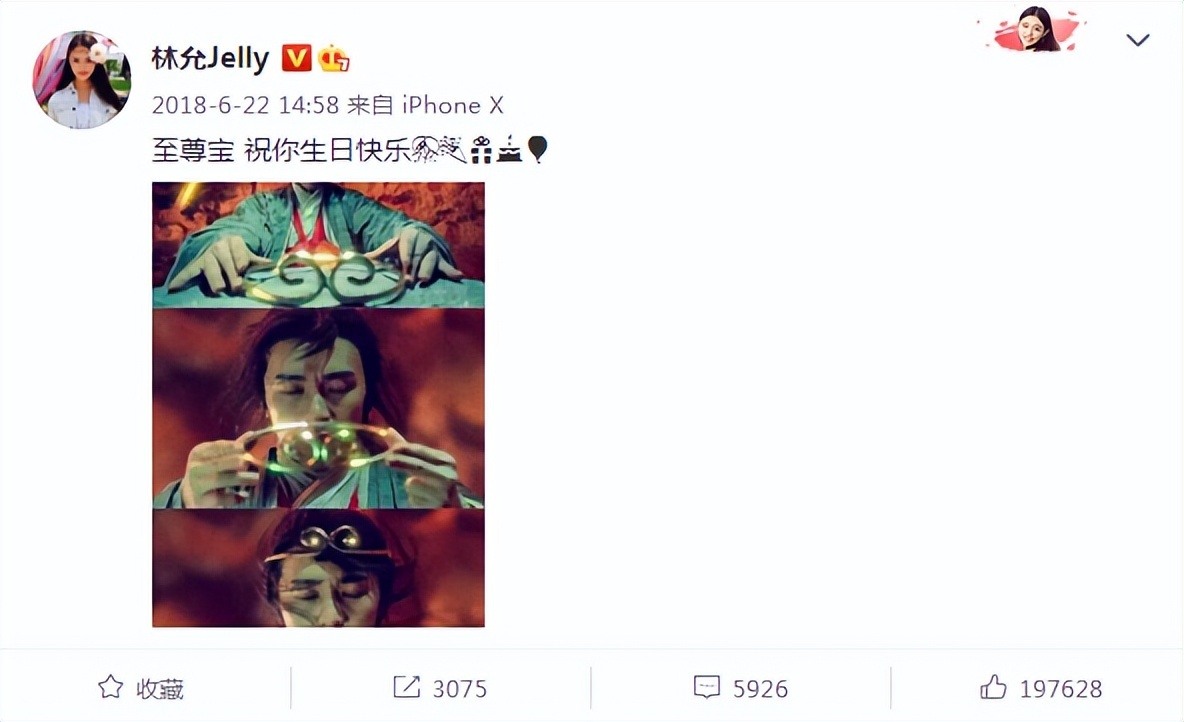This screenshot has width=1184, height=722.
Task: Click the orange verified V badge
Action: click(297, 58)
